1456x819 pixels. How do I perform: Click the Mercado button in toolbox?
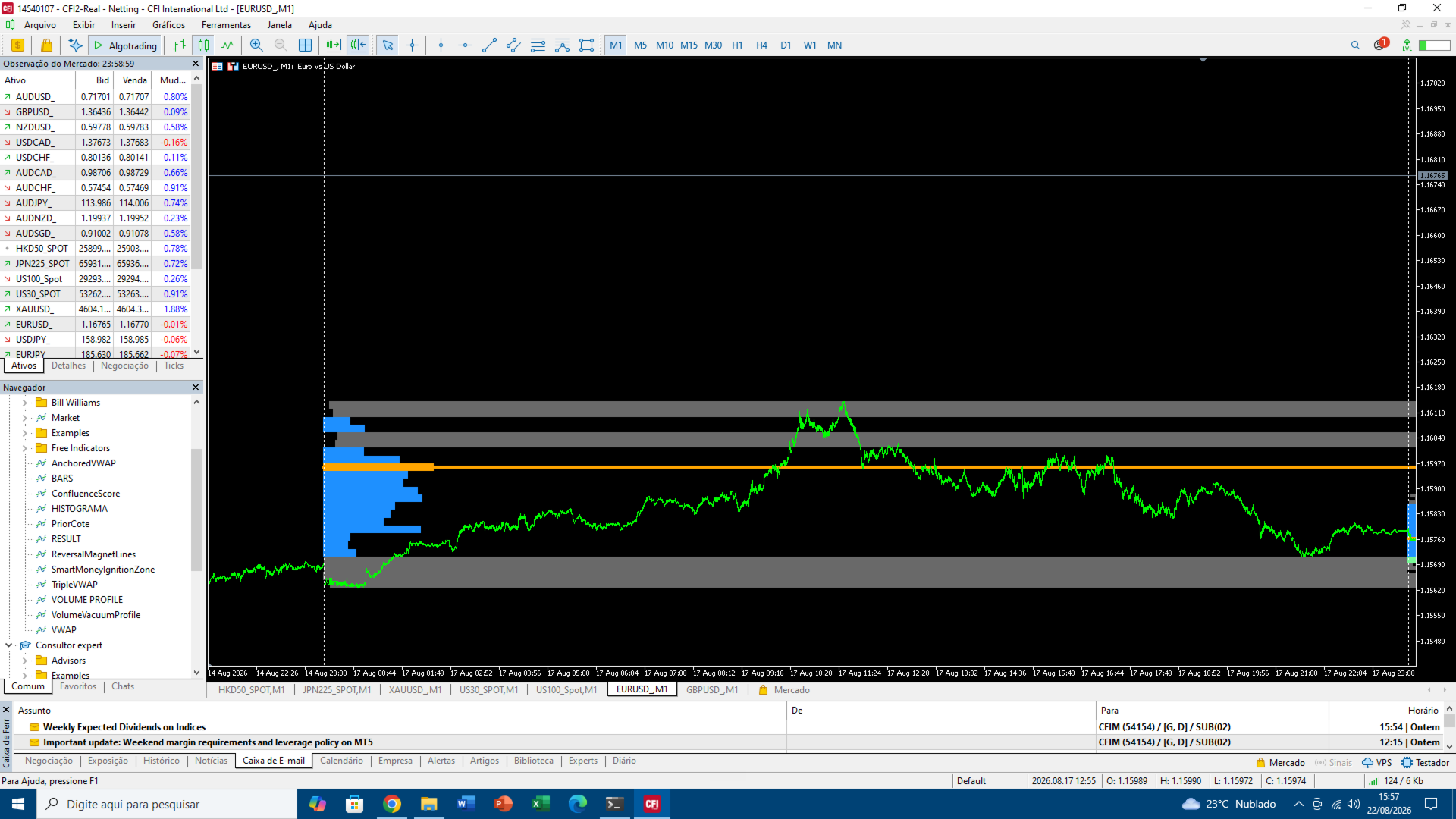coord(1280,763)
